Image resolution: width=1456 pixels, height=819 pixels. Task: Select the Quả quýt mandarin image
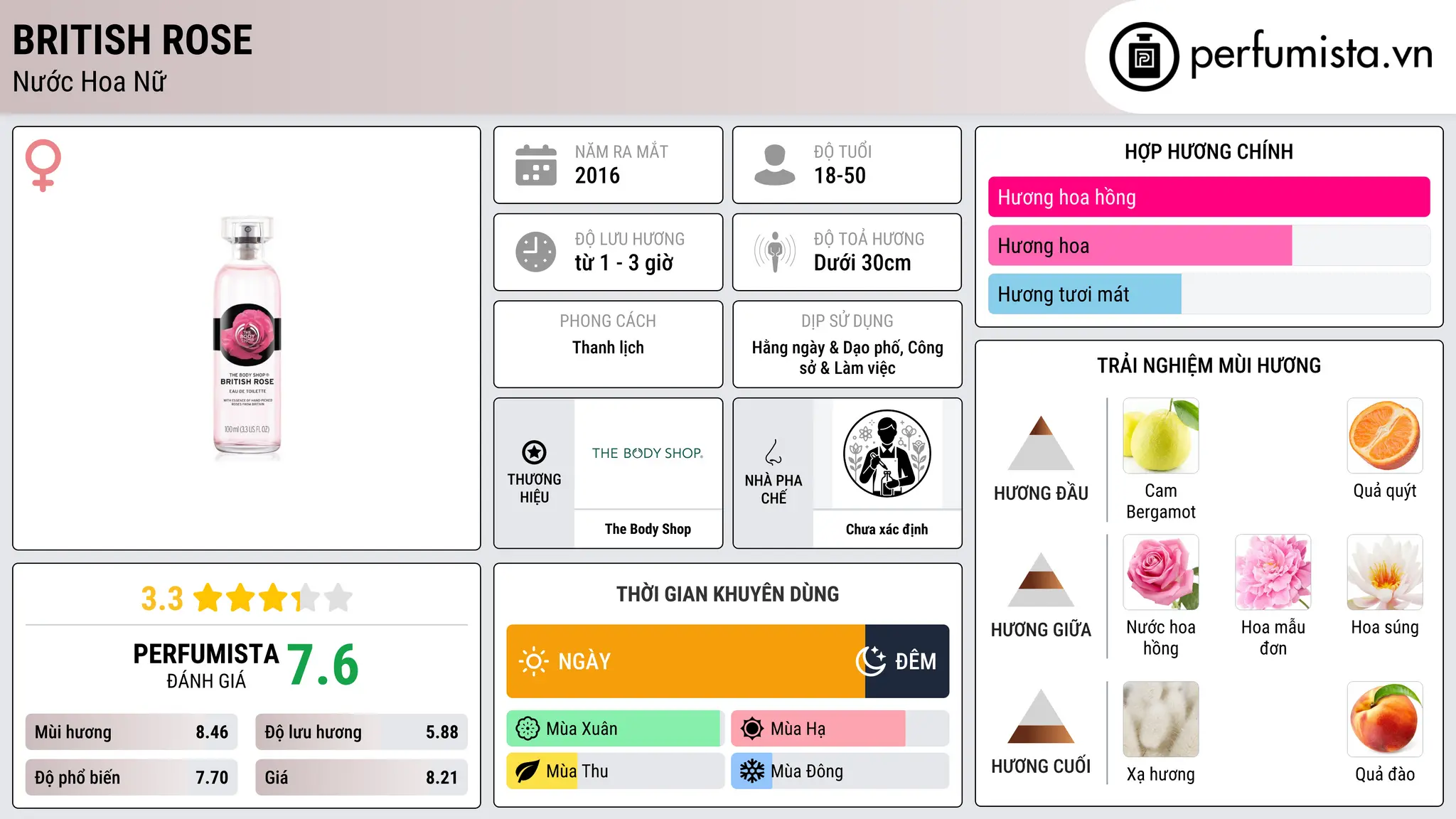coord(1385,436)
